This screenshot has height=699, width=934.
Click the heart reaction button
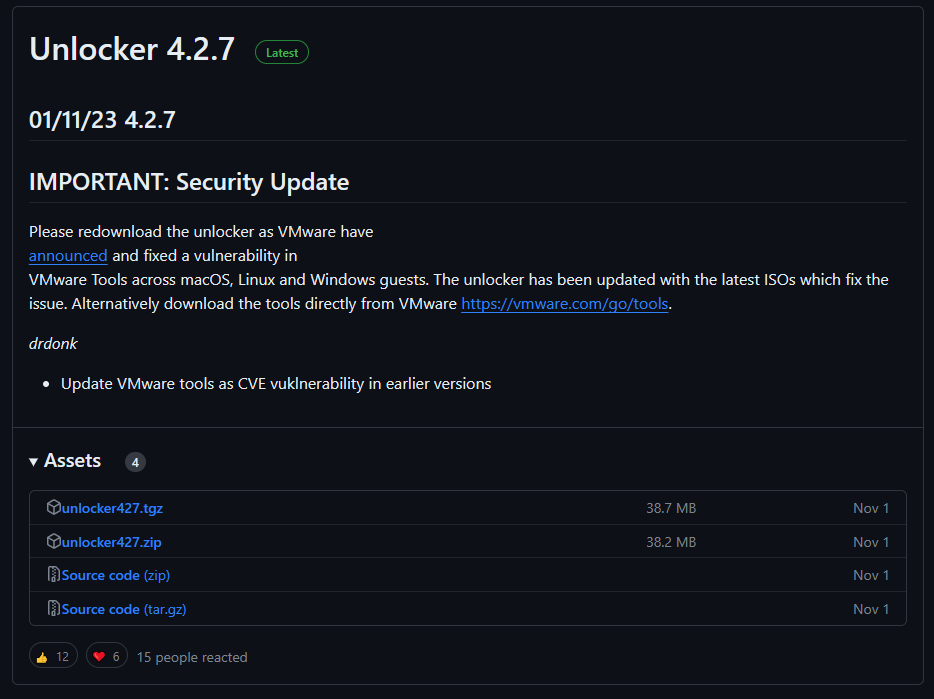[x=107, y=655]
